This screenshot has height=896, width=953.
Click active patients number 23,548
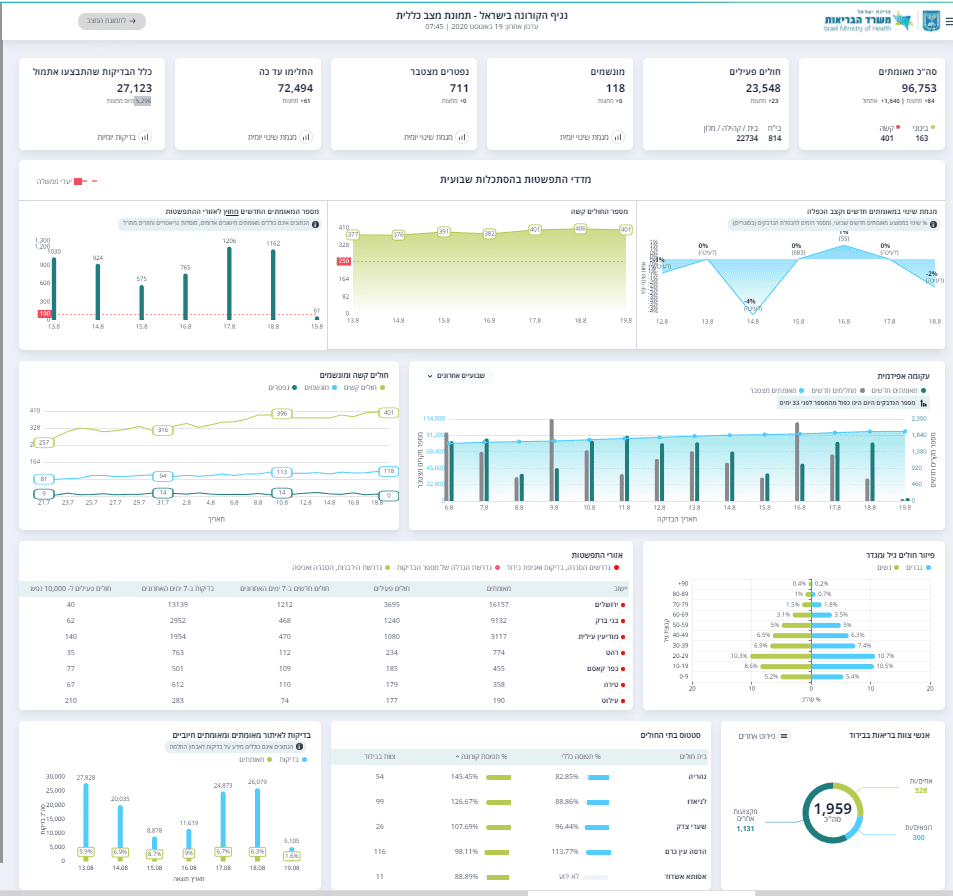(763, 88)
